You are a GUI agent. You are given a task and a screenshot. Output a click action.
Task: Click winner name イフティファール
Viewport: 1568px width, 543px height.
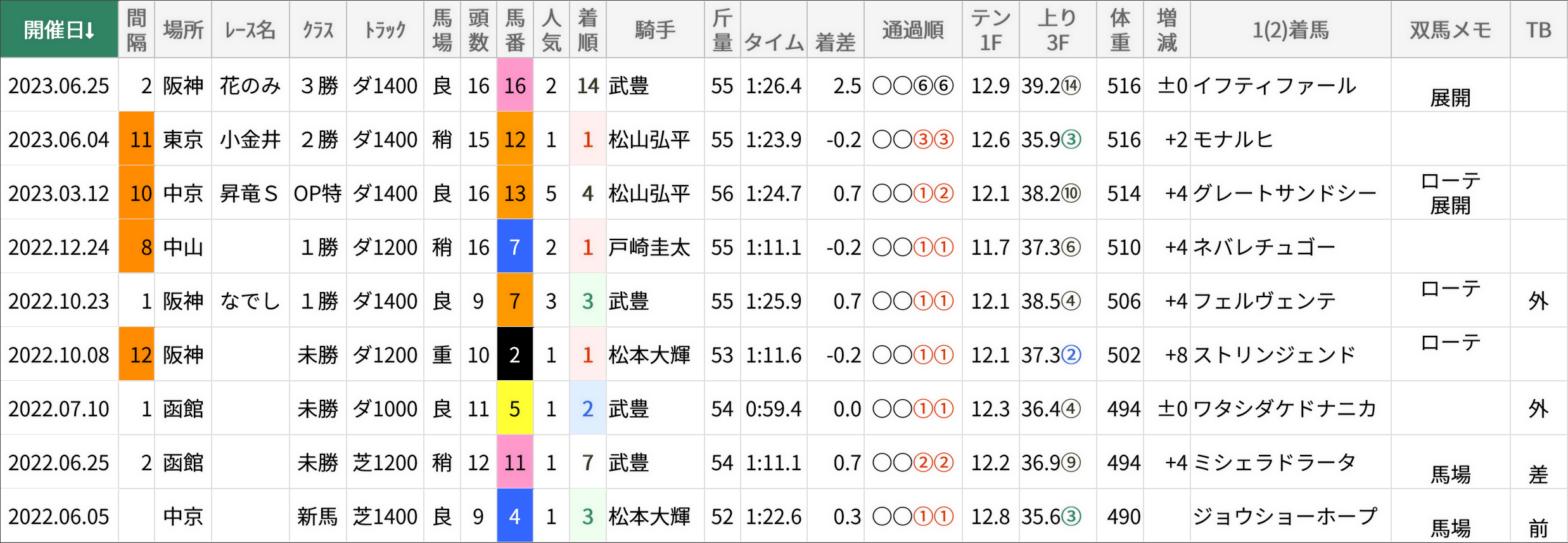(1275, 86)
